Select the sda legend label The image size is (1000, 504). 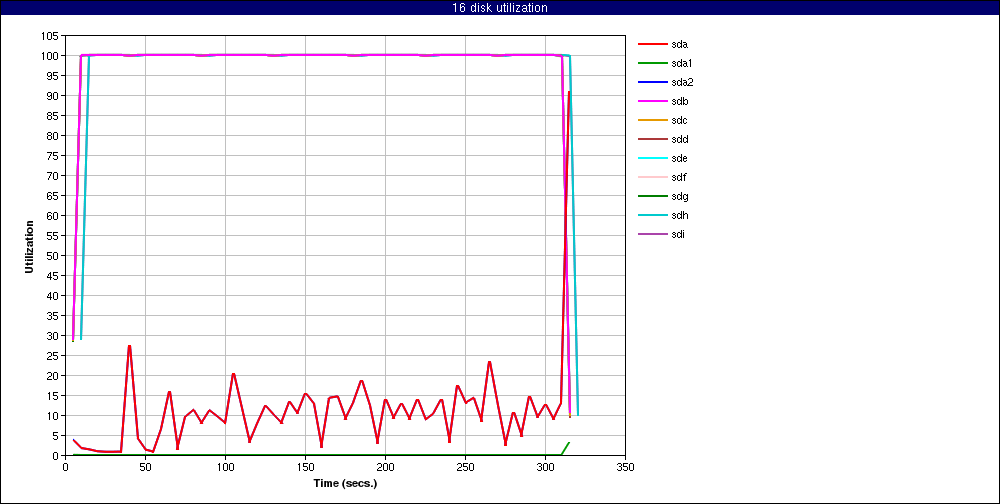pyautogui.click(x=679, y=45)
